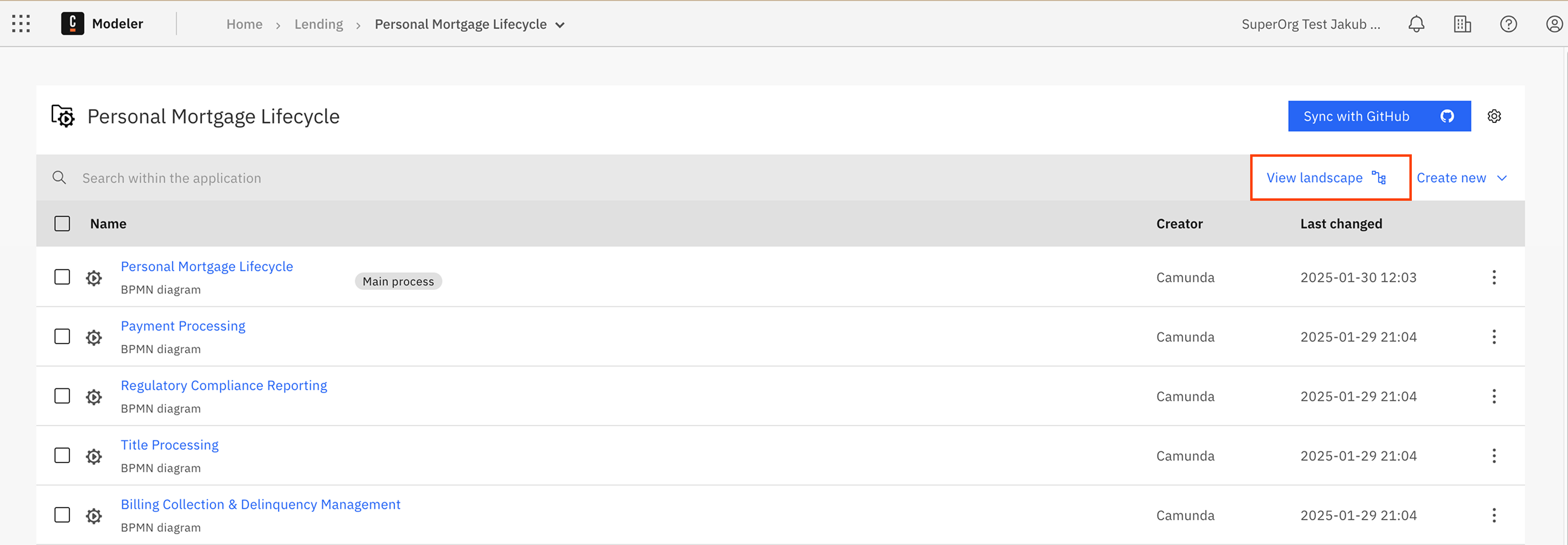The image size is (1568, 545).
Task: Open project settings via gear next to Sync button
Action: point(1495,116)
